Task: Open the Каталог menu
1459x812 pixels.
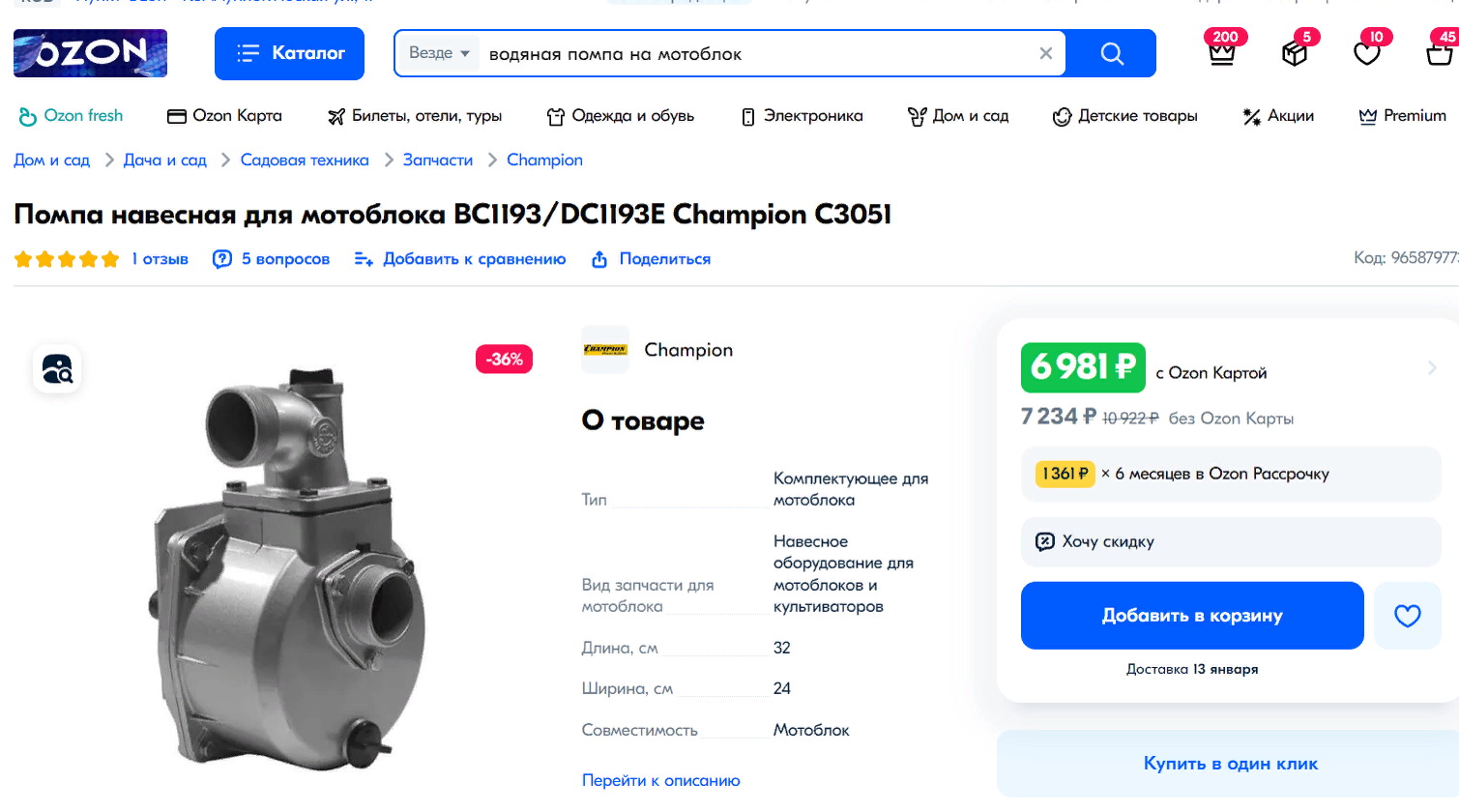Action: 289,53
